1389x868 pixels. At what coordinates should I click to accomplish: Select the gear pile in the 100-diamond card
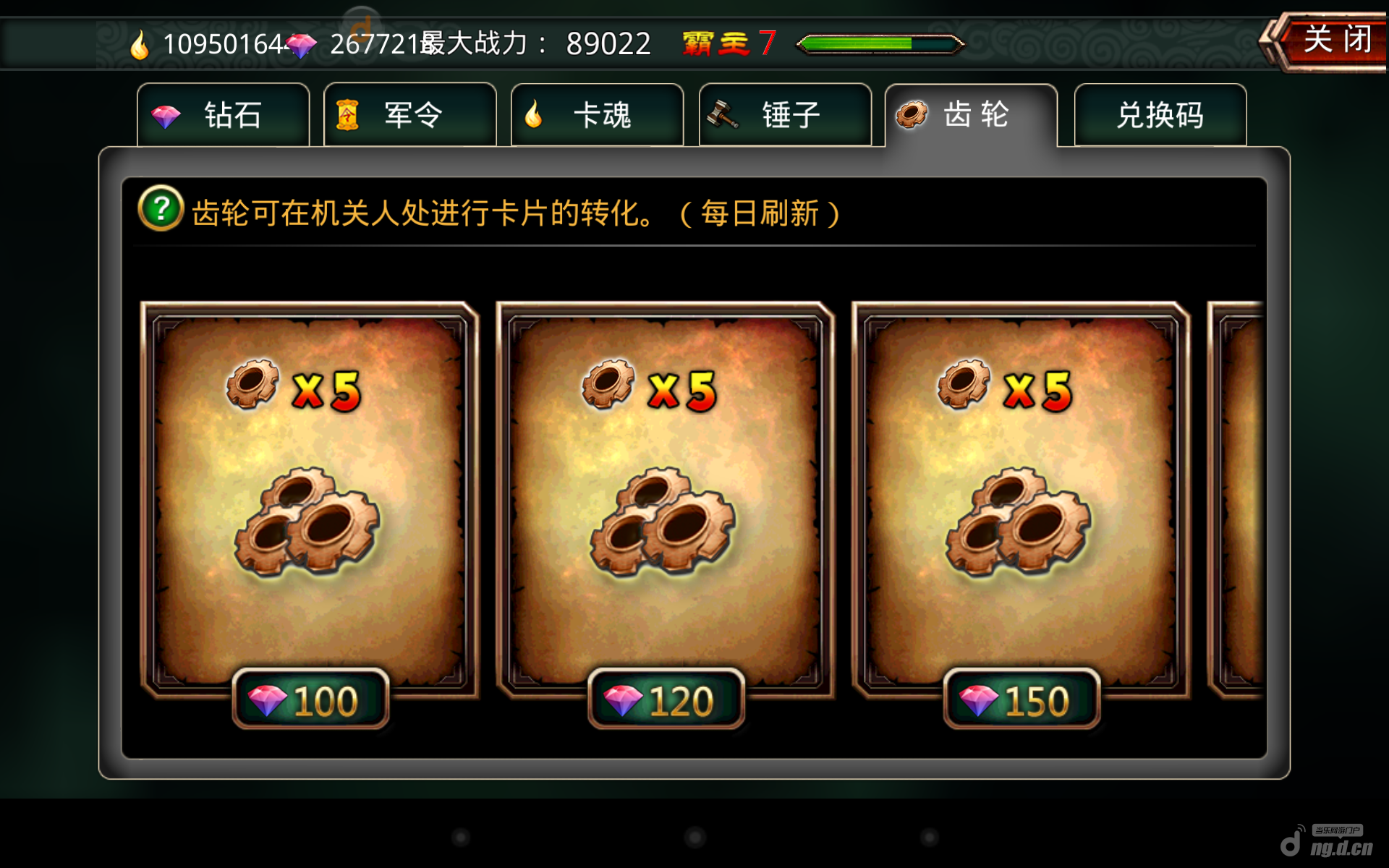coord(307,522)
